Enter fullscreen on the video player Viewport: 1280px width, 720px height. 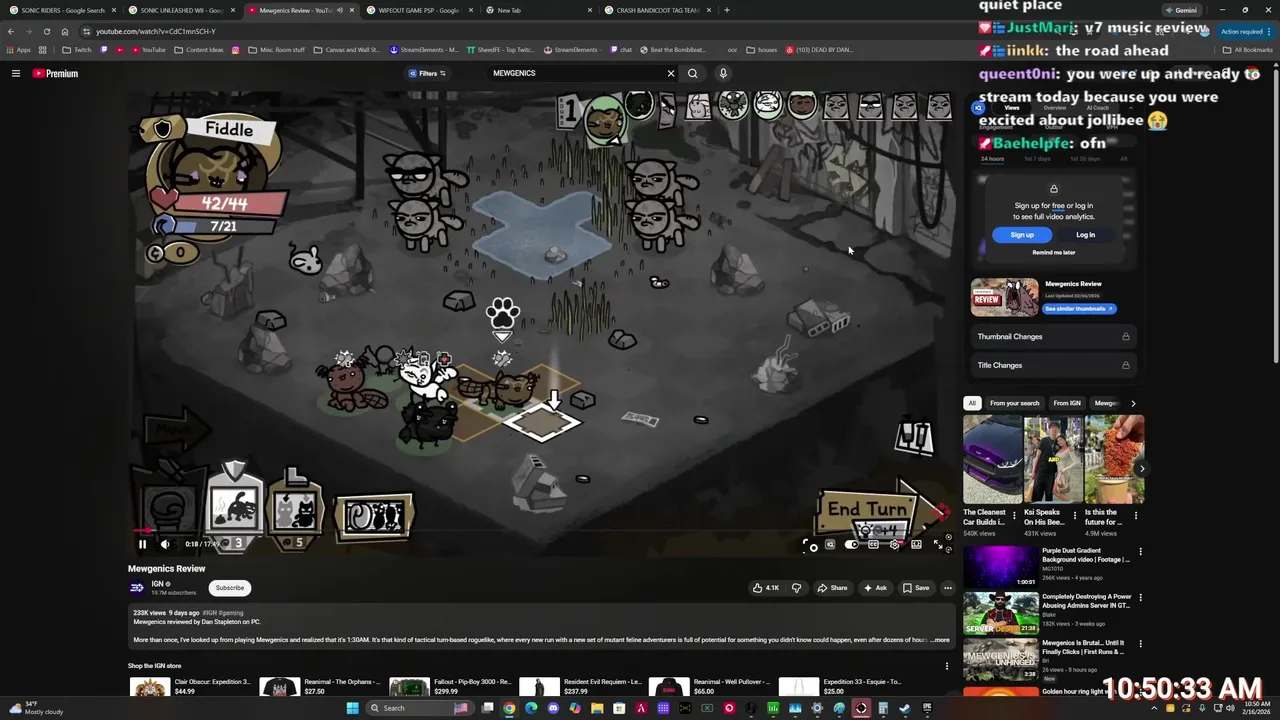click(938, 545)
